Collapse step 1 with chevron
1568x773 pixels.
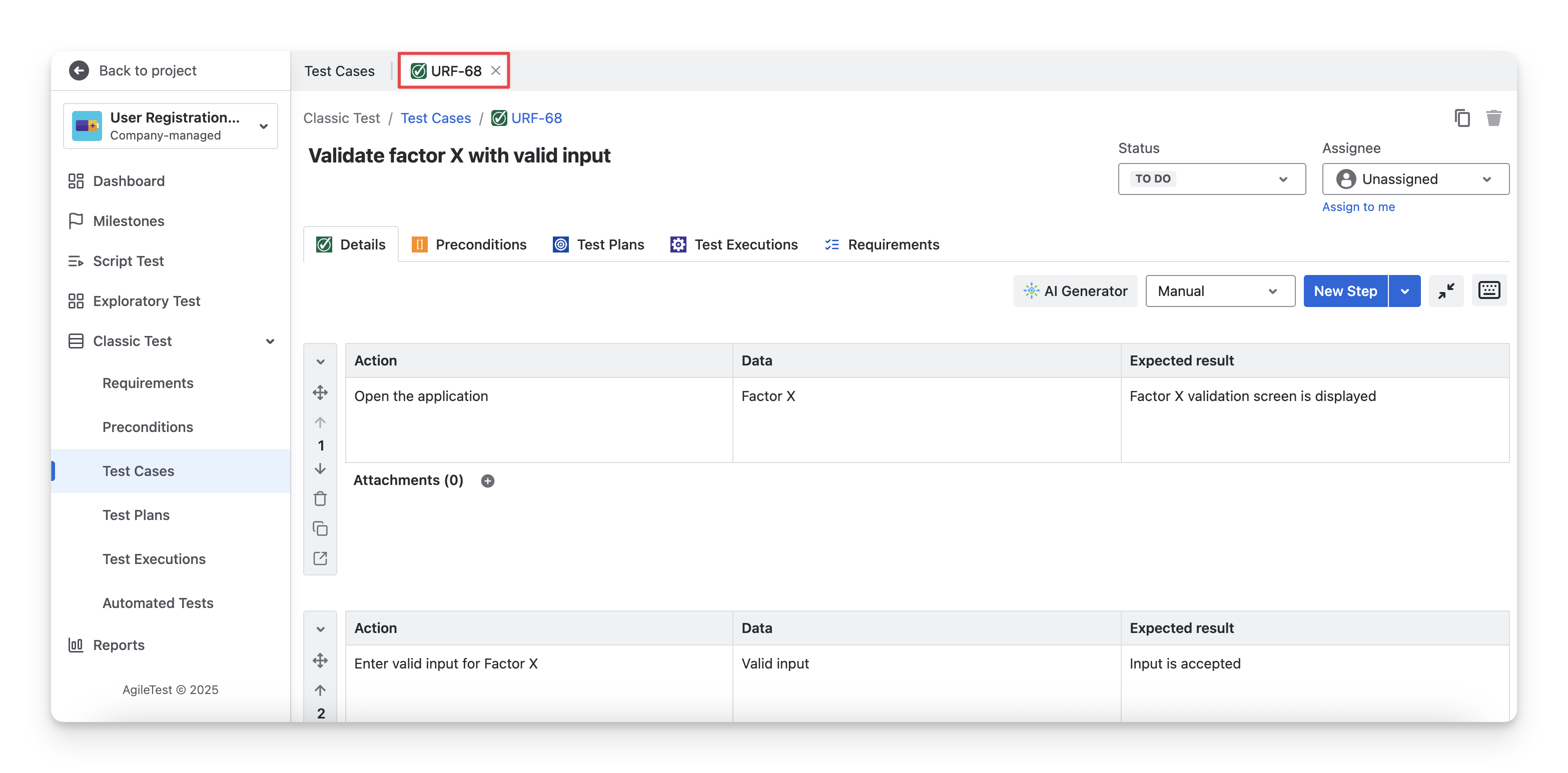[x=320, y=362]
